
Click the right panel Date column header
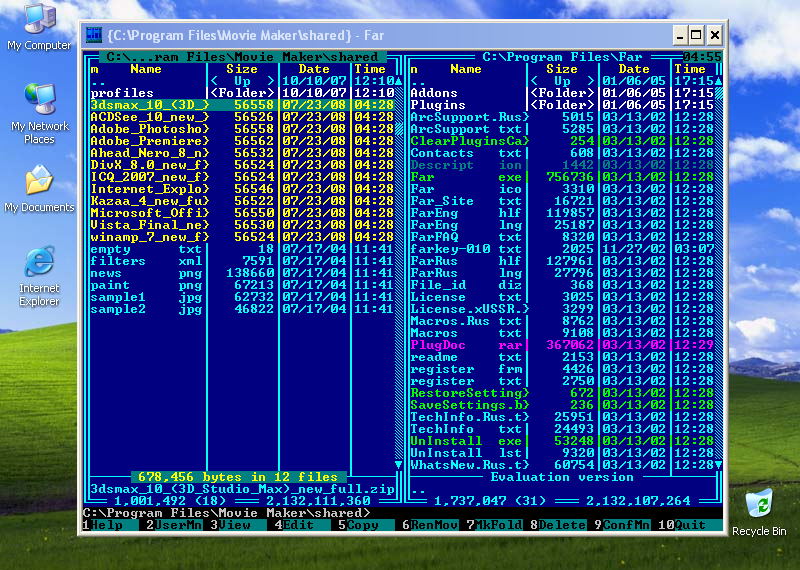click(634, 69)
